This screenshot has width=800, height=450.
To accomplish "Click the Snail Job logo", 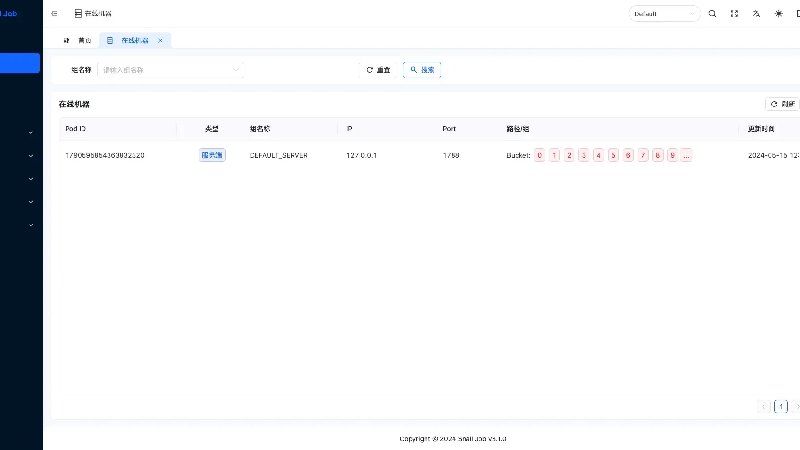I will point(9,14).
